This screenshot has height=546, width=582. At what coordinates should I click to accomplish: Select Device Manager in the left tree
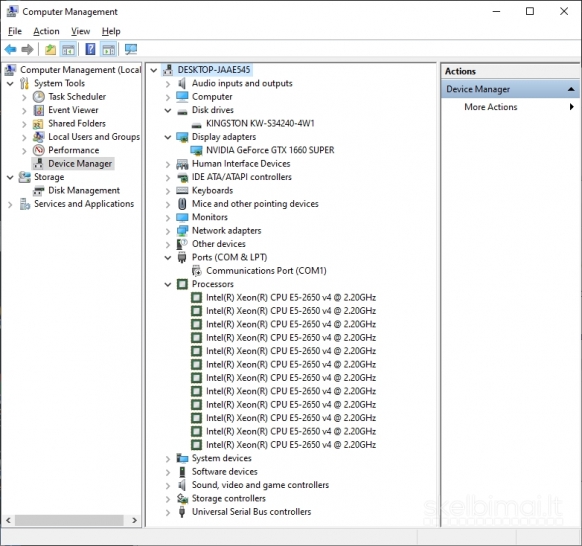click(x=80, y=164)
